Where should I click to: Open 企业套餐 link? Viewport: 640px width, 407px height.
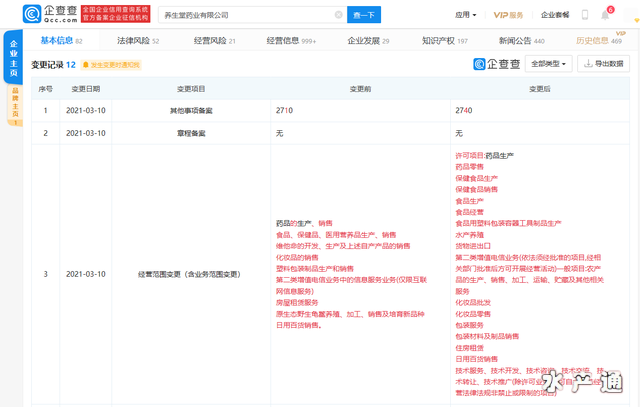click(555, 15)
